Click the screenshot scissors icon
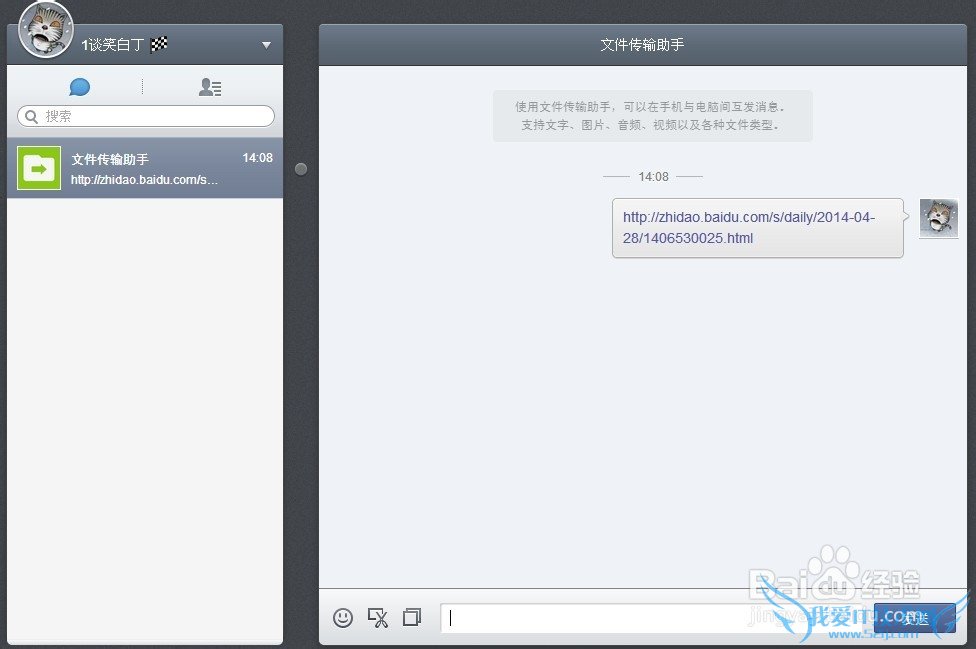 pyautogui.click(x=378, y=618)
